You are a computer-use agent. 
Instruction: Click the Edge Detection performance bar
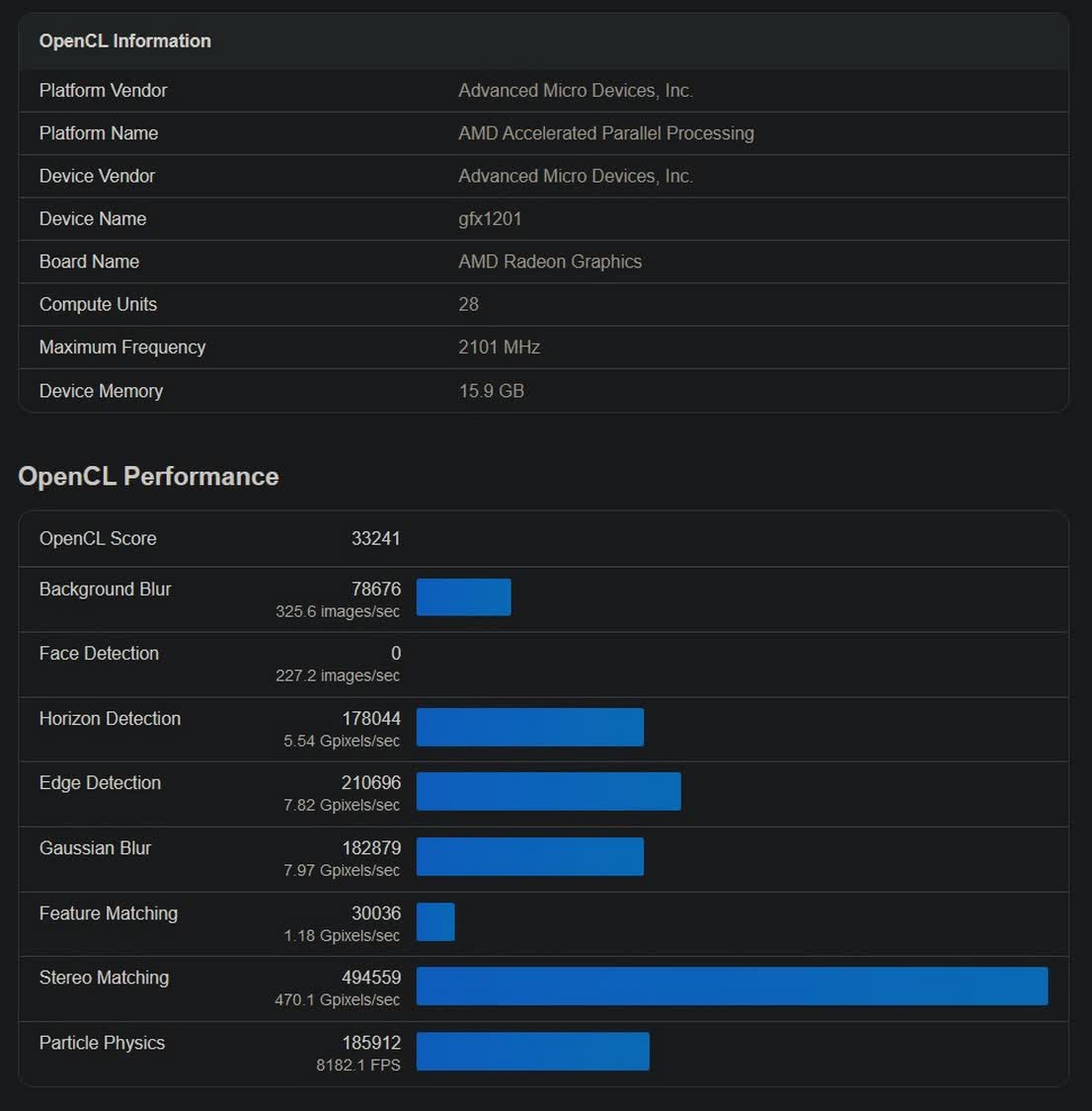(548, 791)
